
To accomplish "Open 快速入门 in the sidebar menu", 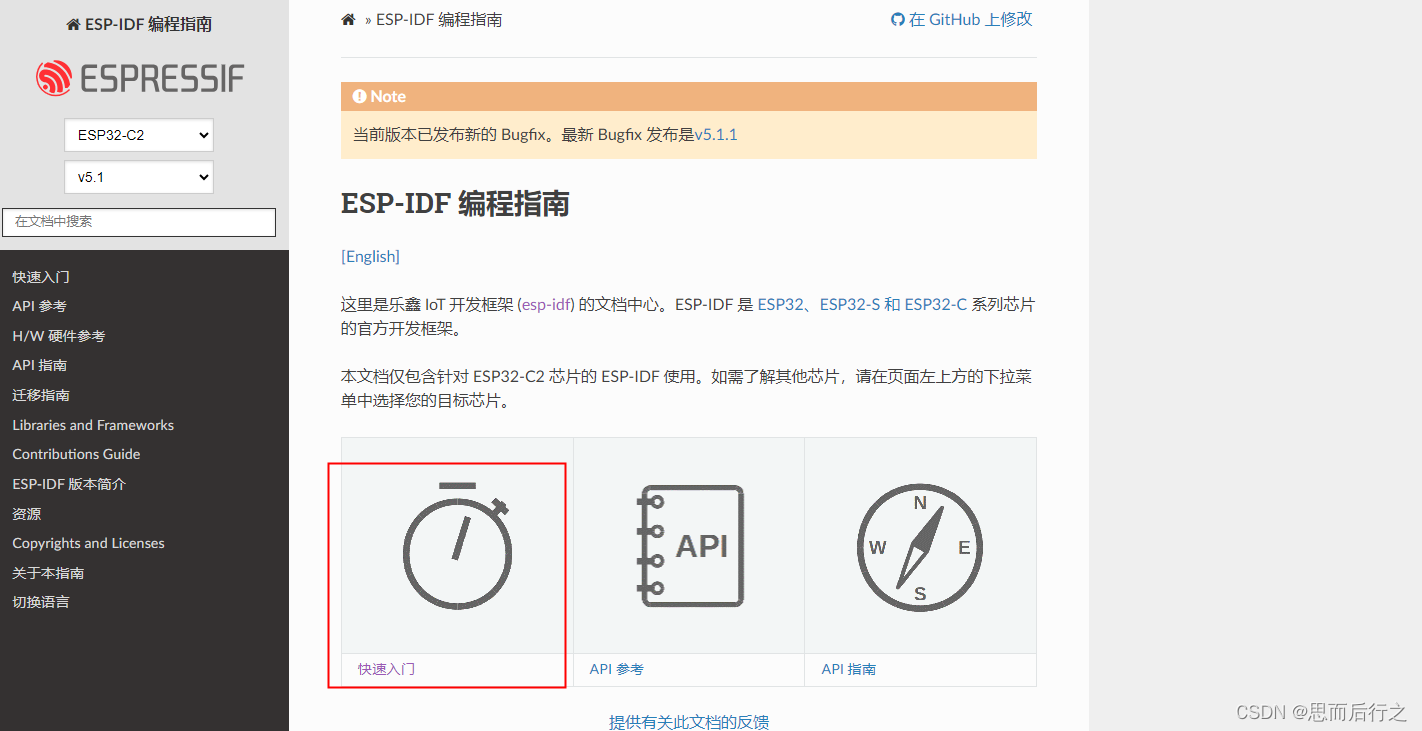I will coord(41,277).
